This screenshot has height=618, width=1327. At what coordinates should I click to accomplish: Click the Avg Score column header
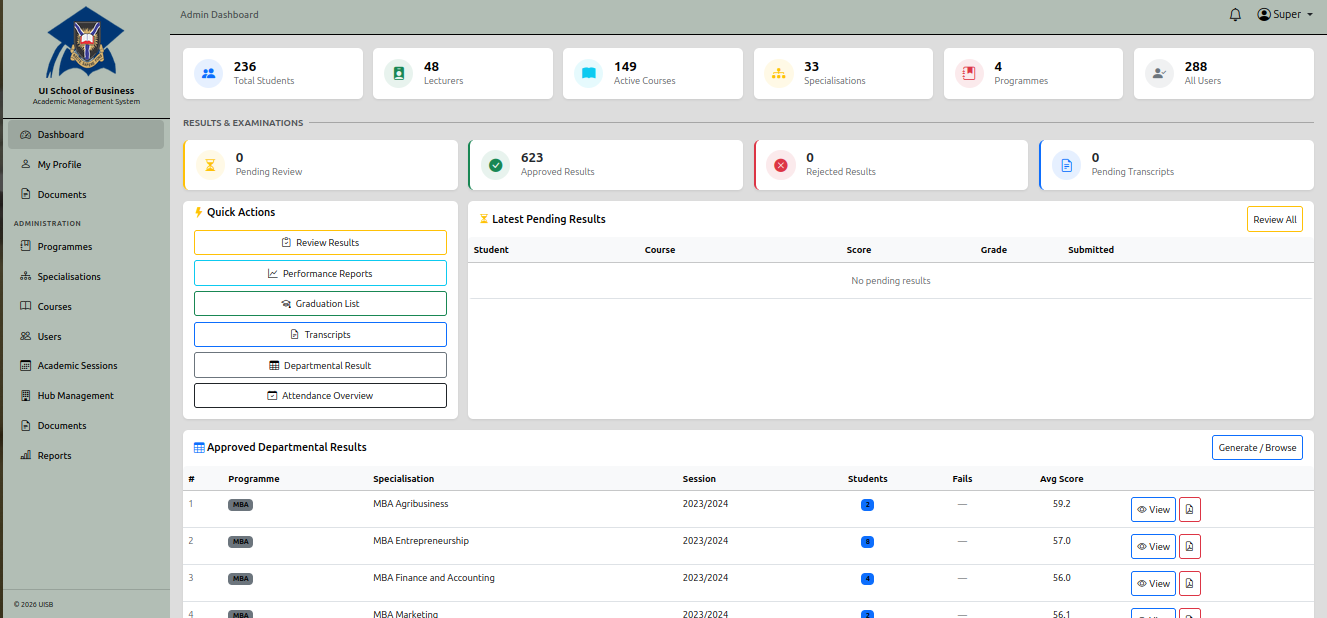[1061, 479]
